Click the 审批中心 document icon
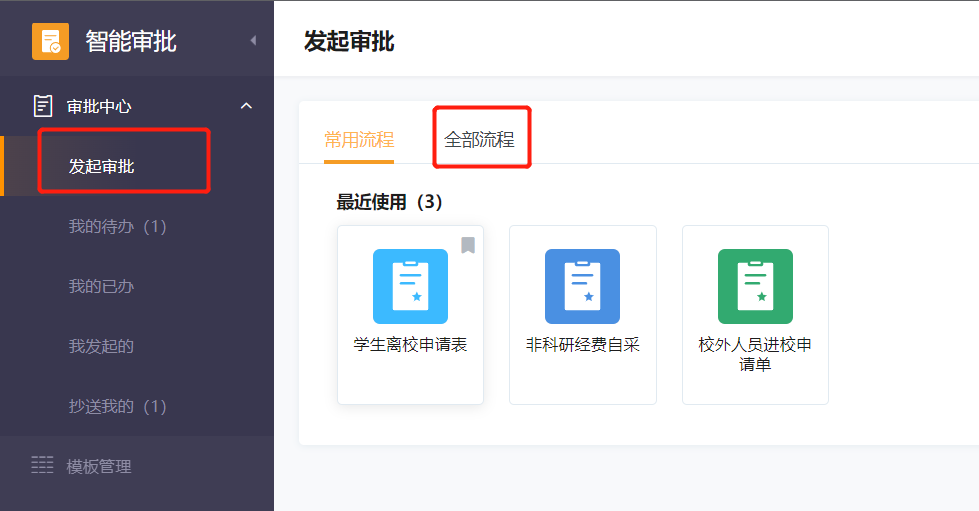 (43, 106)
